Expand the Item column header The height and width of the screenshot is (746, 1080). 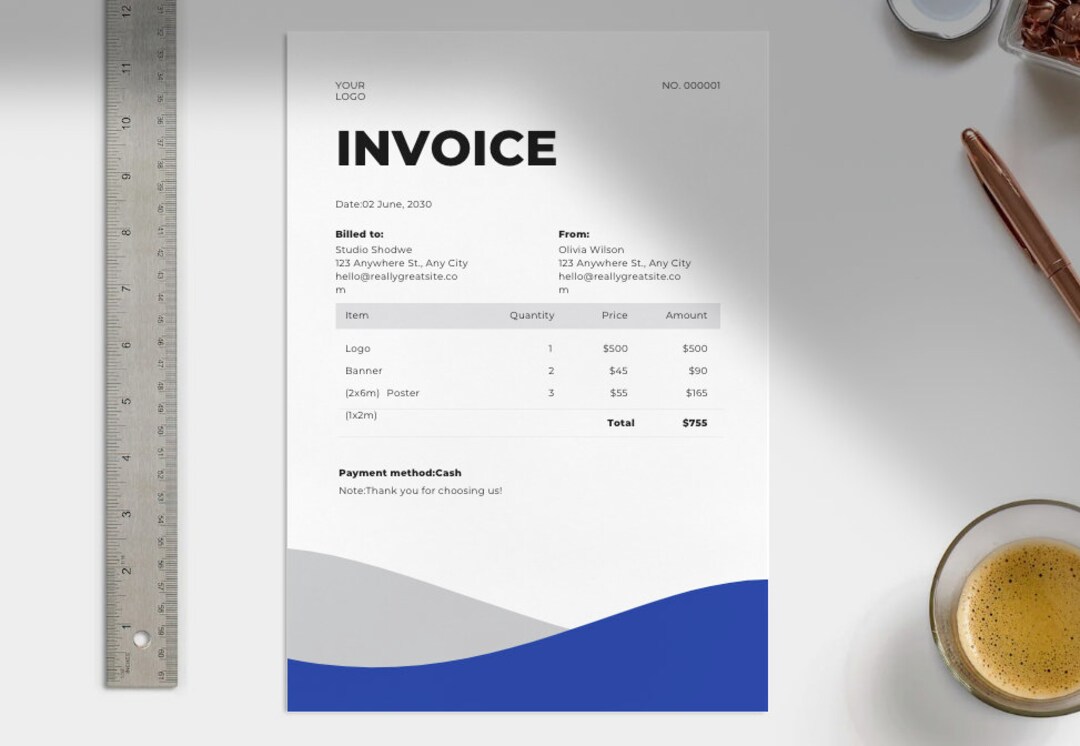[x=356, y=315]
